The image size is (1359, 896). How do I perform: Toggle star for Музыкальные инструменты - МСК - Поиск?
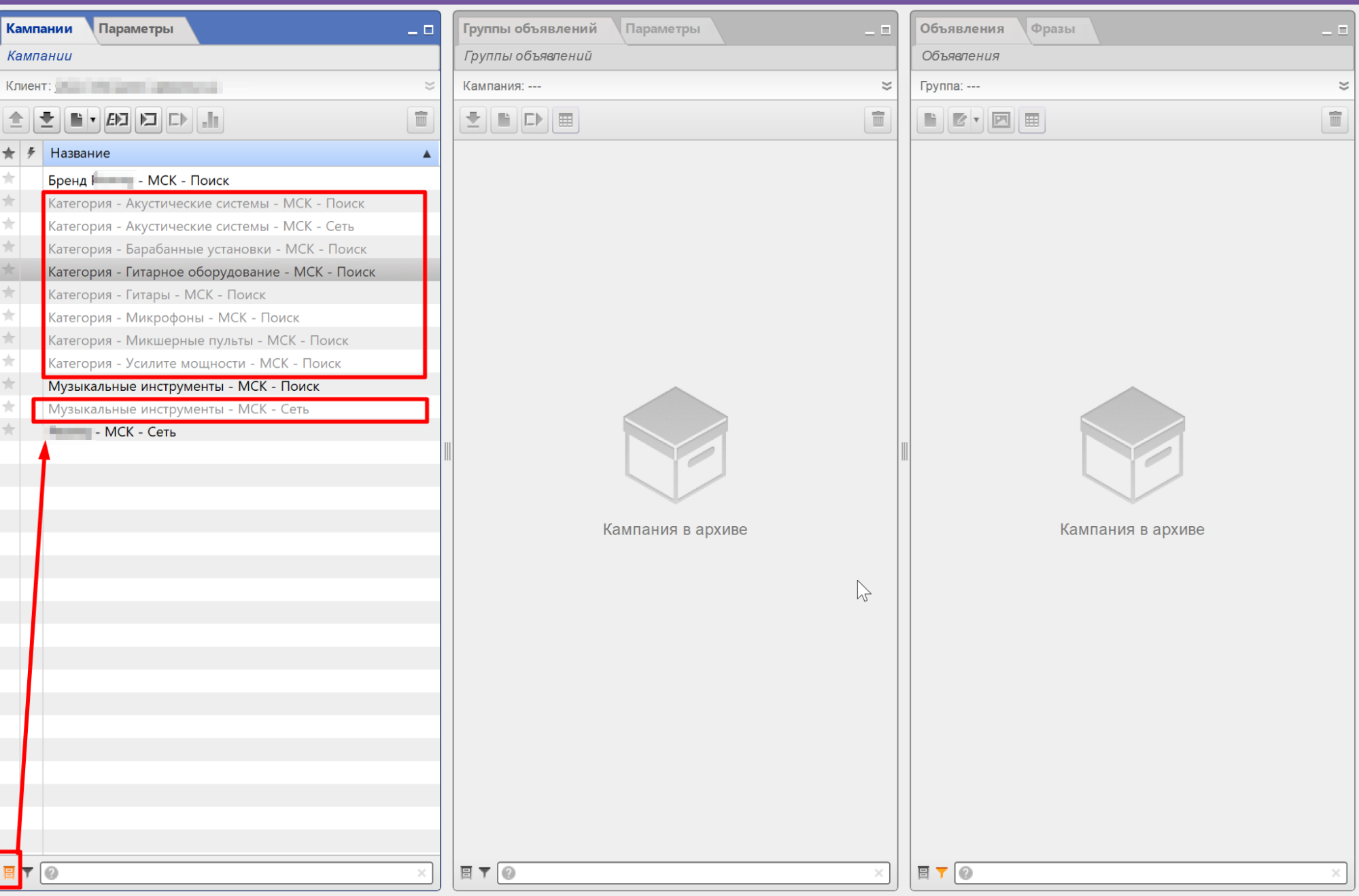(x=9, y=385)
